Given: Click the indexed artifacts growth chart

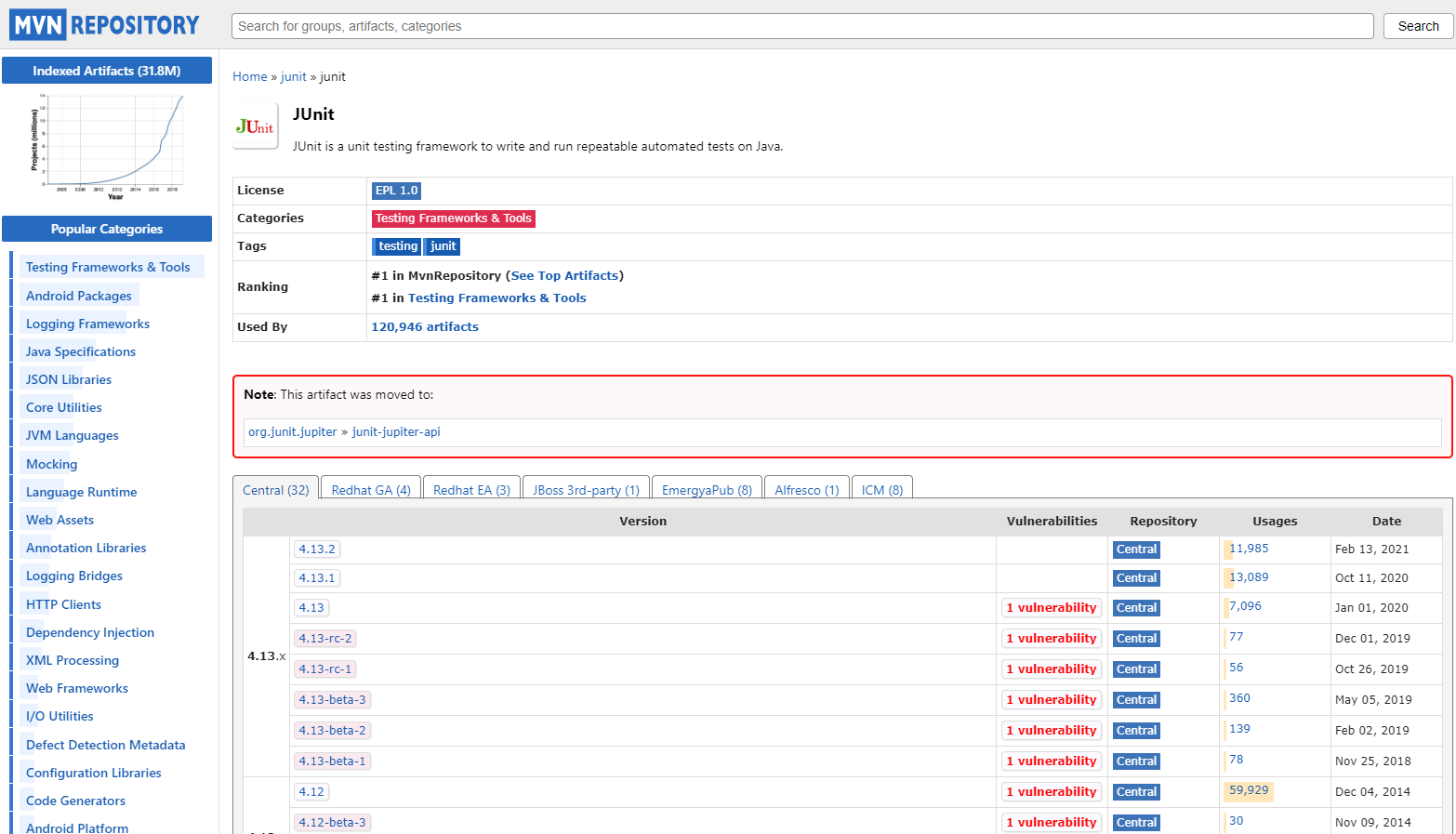Looking at the screenshot, I should pos(107,147).
